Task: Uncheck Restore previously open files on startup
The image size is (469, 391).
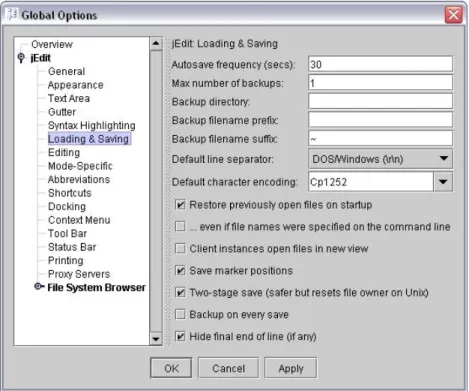Action: (180, 205)
